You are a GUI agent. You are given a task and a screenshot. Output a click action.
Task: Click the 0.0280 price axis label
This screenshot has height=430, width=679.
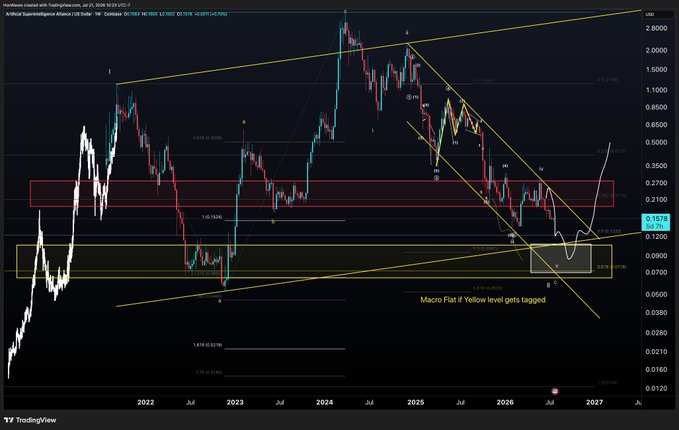pos(656,333)
